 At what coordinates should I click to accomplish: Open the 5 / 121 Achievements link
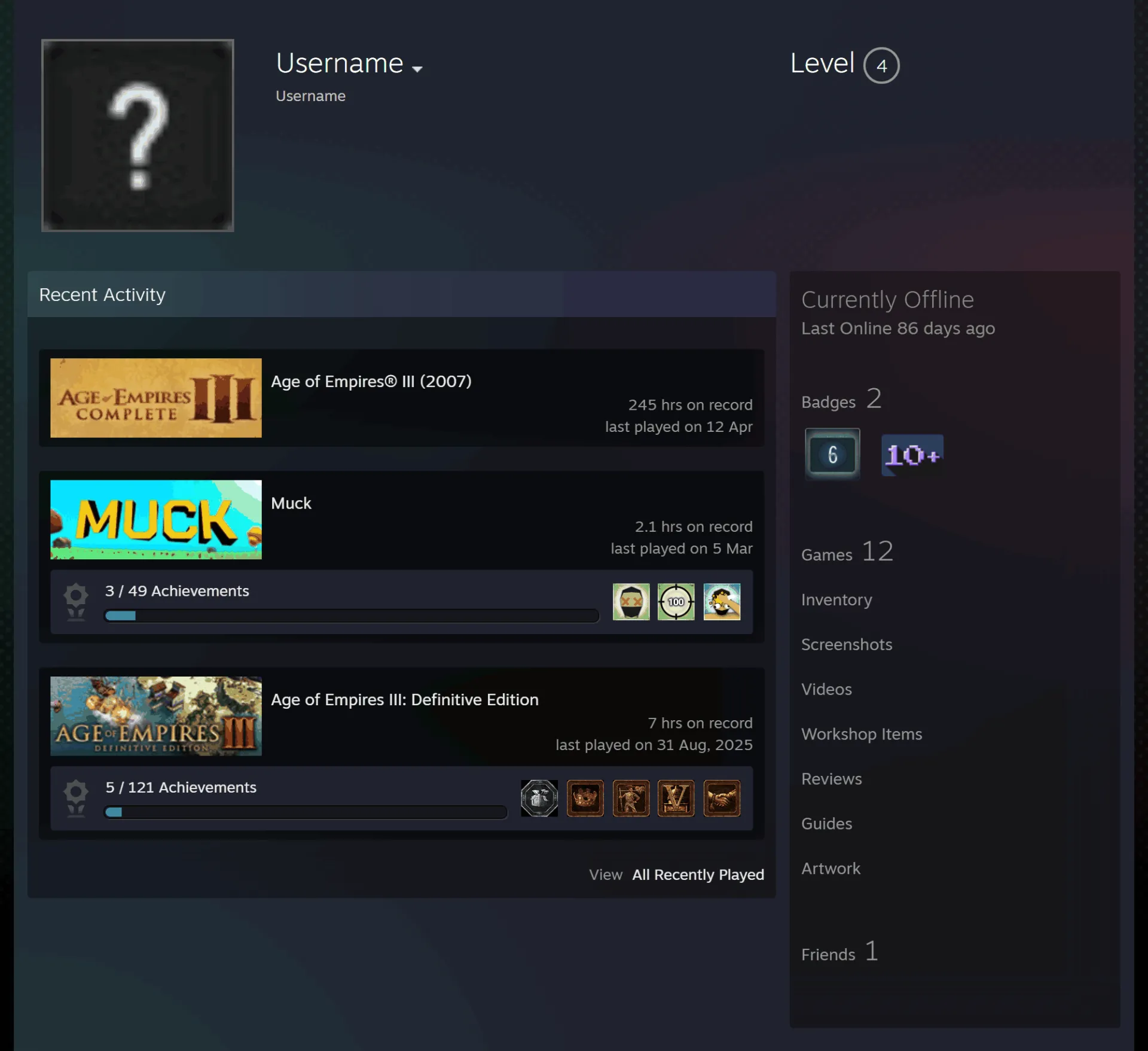(181, 787)
